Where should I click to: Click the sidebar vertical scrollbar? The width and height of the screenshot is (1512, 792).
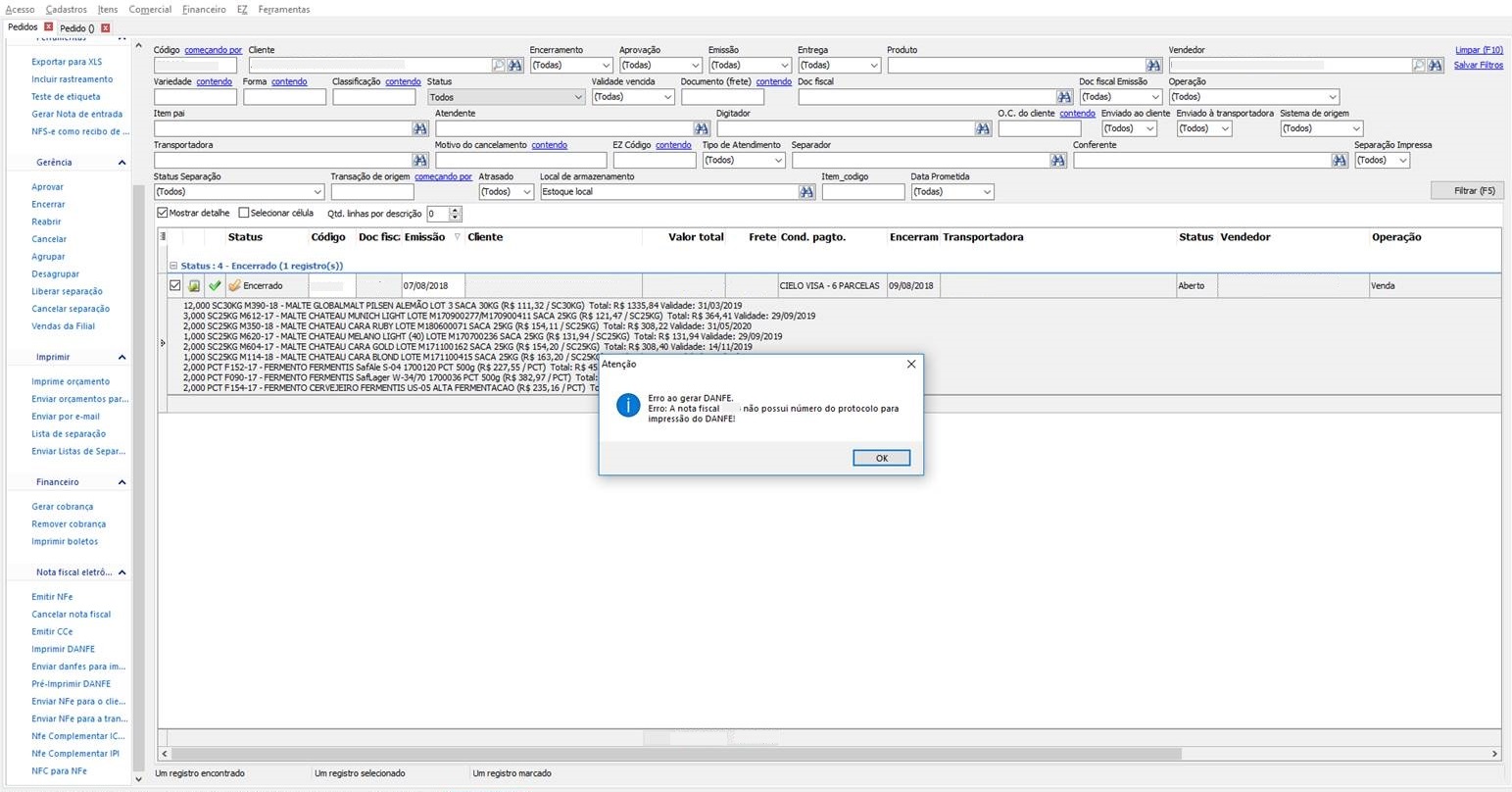138,480
